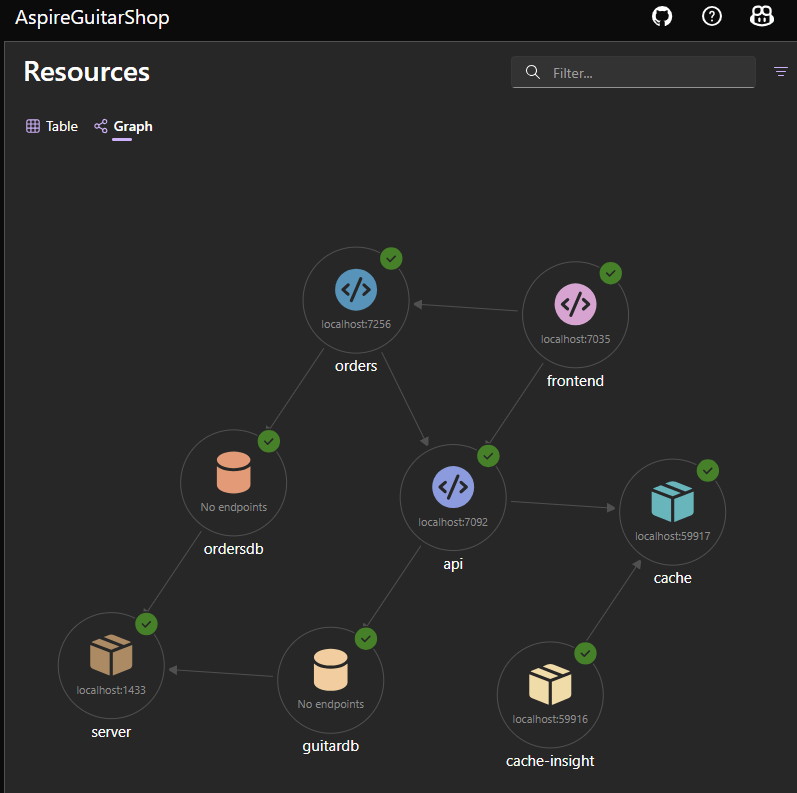Click the server running status checkmark
This screenshot has height=793, width=797.
146,624
